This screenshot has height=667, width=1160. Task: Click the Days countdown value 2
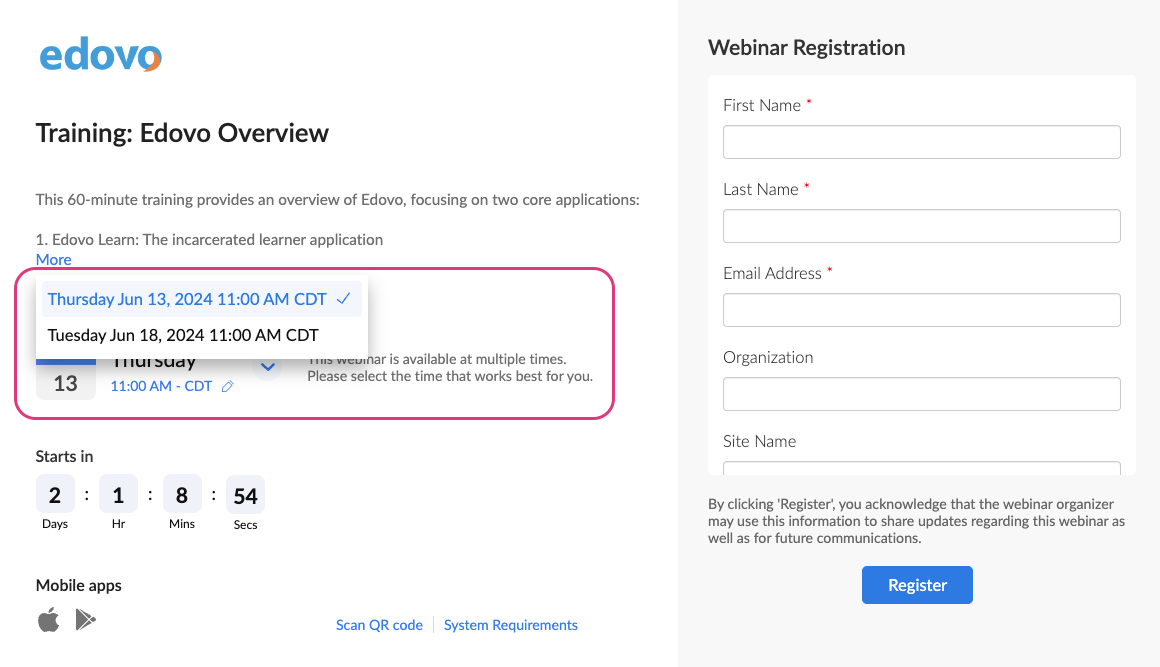pyautogui.click(x=55, y=494)
